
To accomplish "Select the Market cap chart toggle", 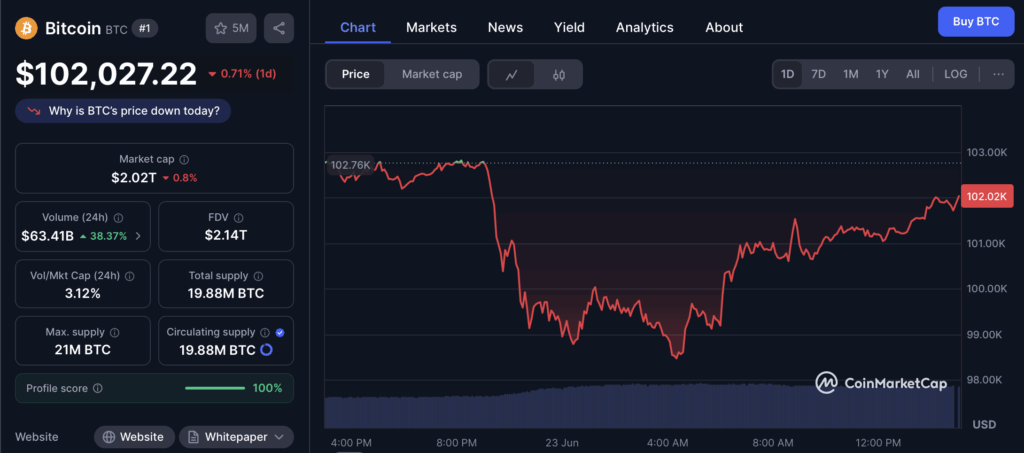I will [x=432, y=74].
